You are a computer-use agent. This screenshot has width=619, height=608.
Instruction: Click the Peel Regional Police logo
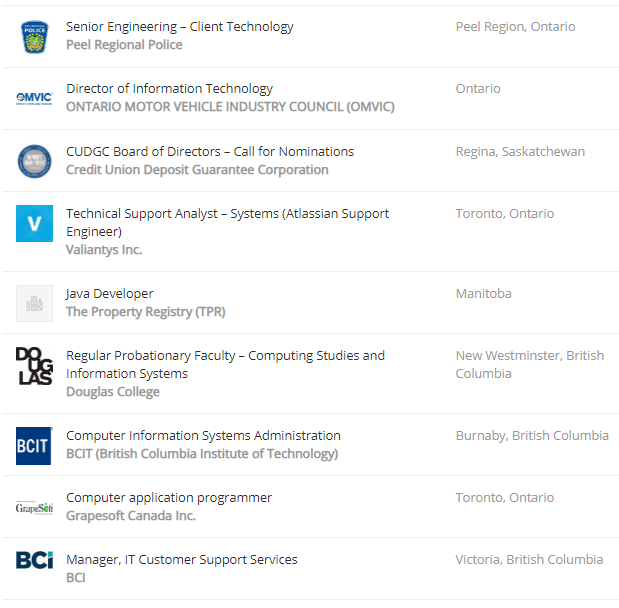(34, 37)
